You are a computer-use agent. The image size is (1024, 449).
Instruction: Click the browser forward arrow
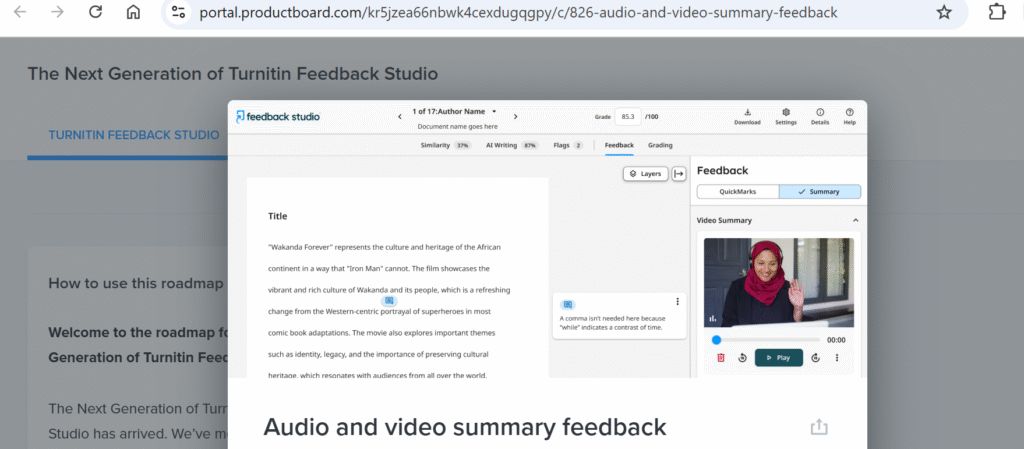(x=57, y=12)
